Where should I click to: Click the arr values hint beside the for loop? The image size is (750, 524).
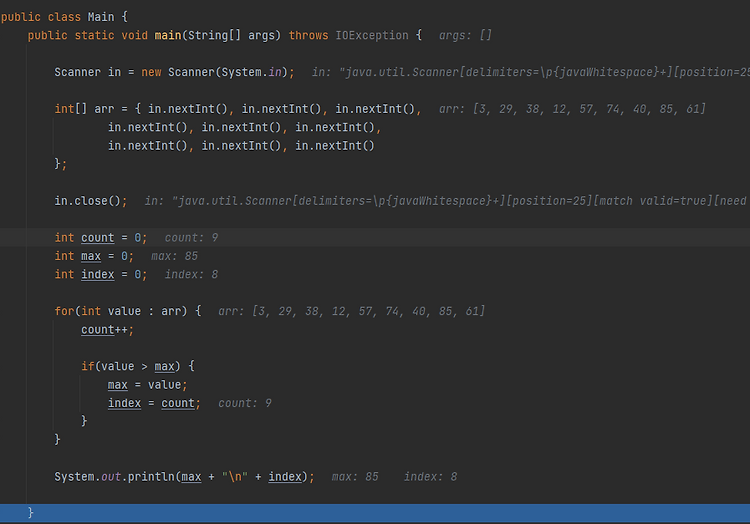352,311
